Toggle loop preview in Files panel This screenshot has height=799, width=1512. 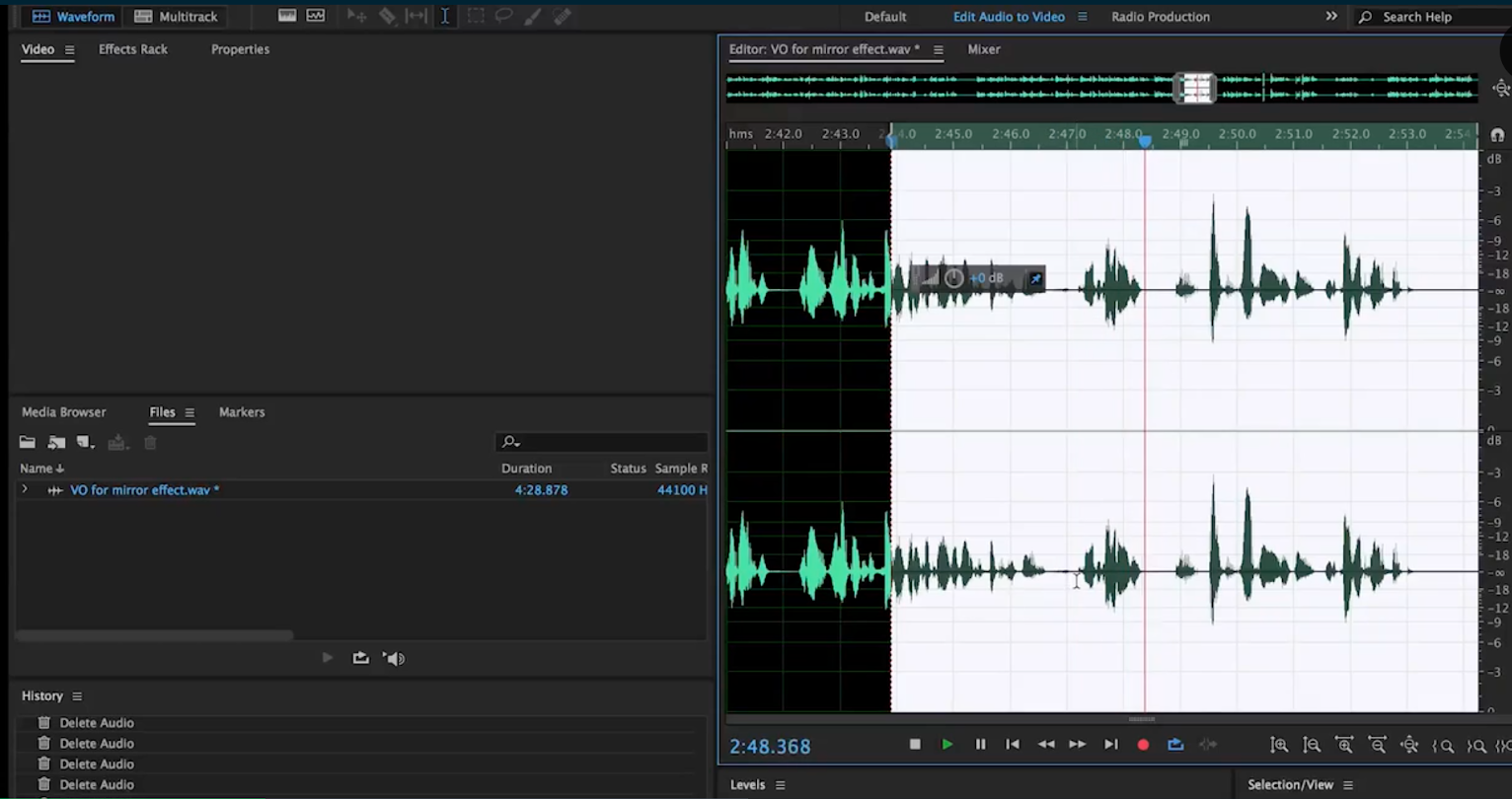(x=361, y=658)
